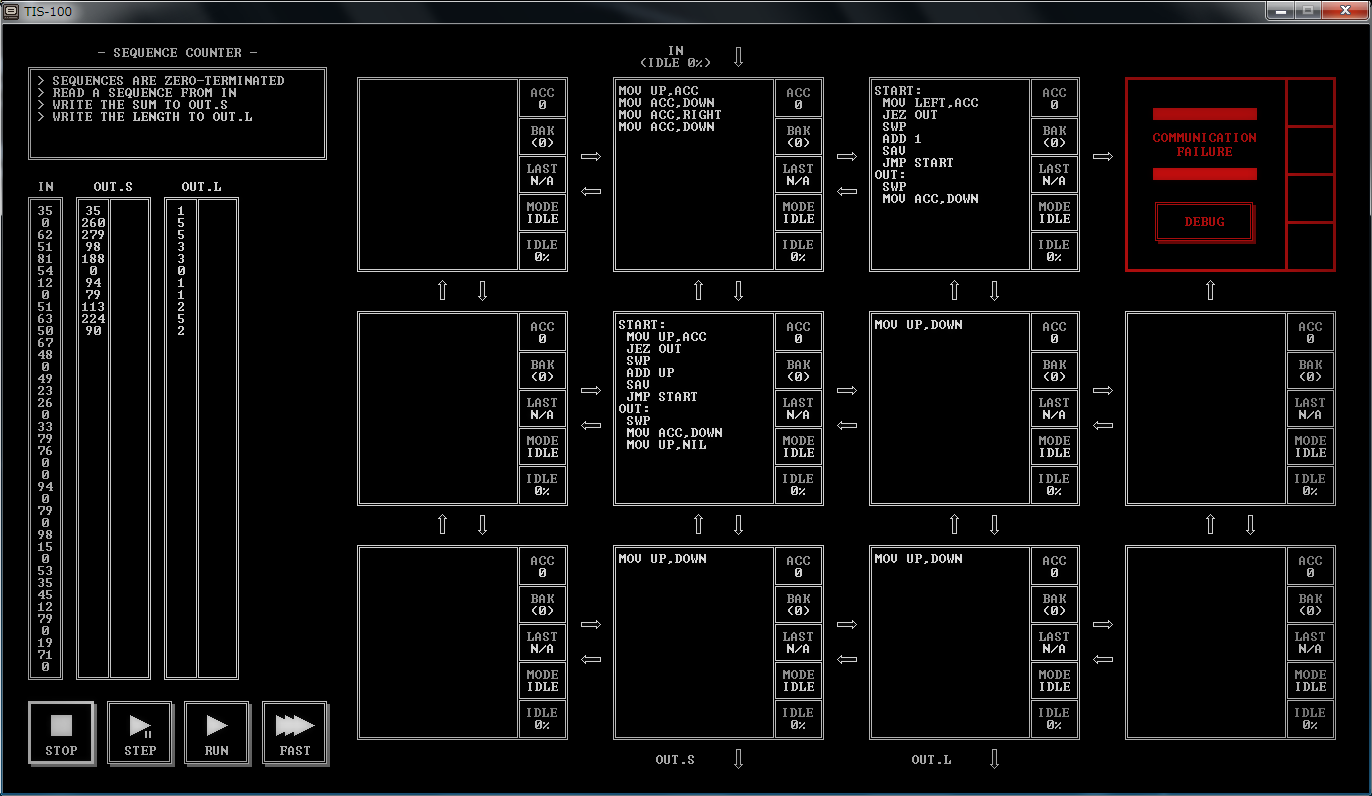1372x796 pixels.
Task: Click the LAST box of the node above OUT.L
Action: tap(1054, 643)
